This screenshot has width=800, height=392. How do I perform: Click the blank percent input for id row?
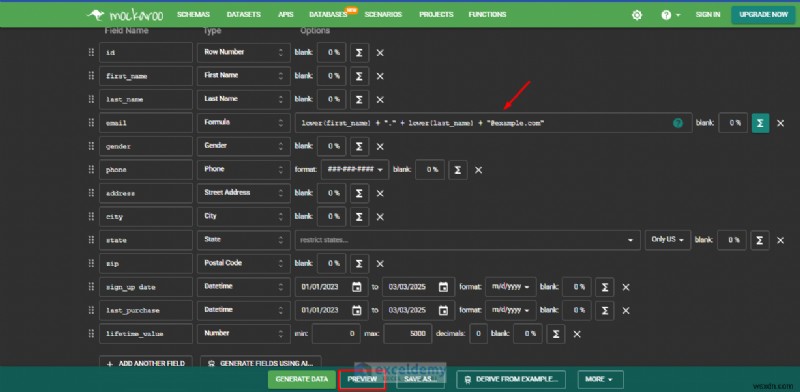pos(332,53)
